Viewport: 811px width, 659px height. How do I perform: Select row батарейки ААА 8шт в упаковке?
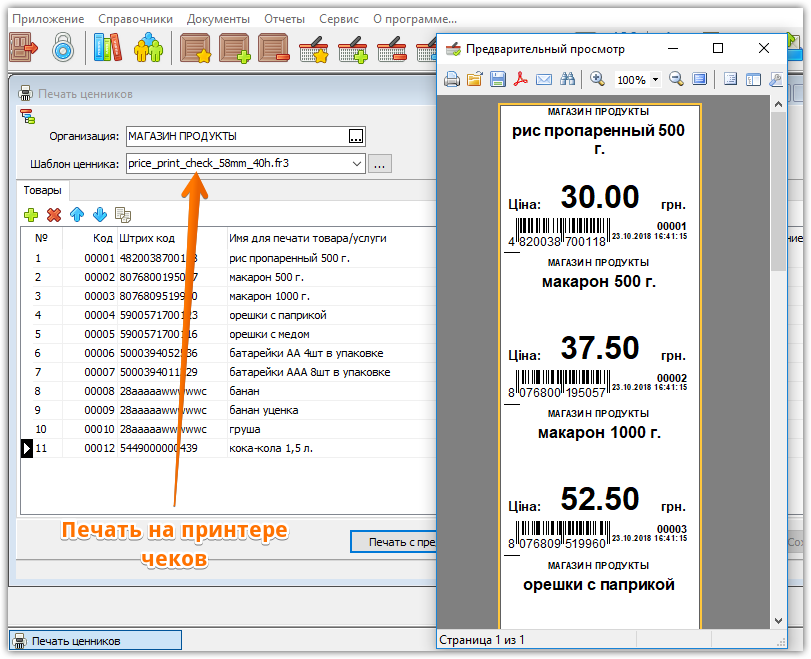coord(229,372)
